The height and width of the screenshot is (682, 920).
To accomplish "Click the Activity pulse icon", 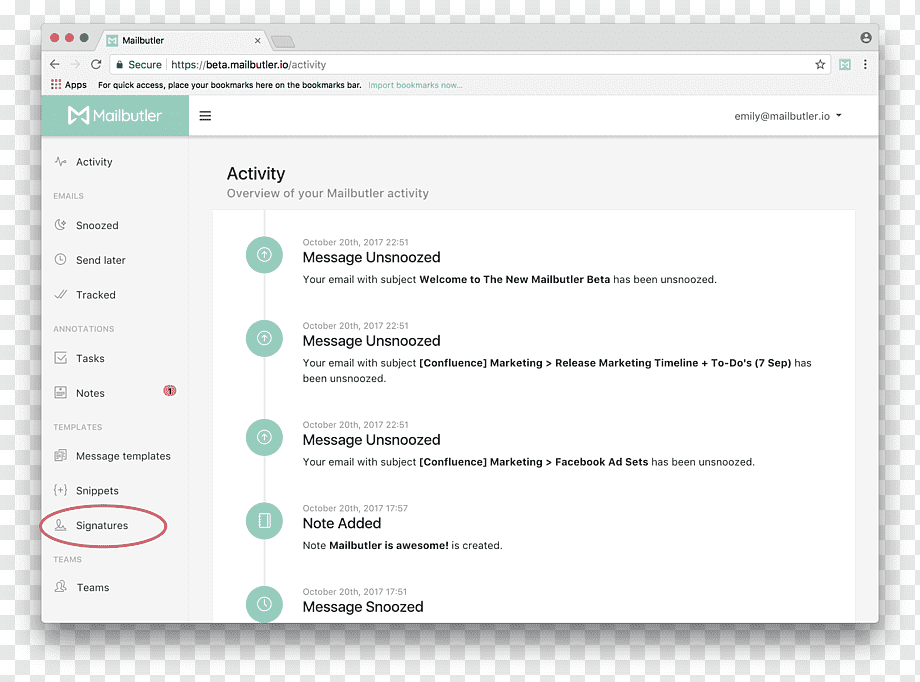I will 60,161.
